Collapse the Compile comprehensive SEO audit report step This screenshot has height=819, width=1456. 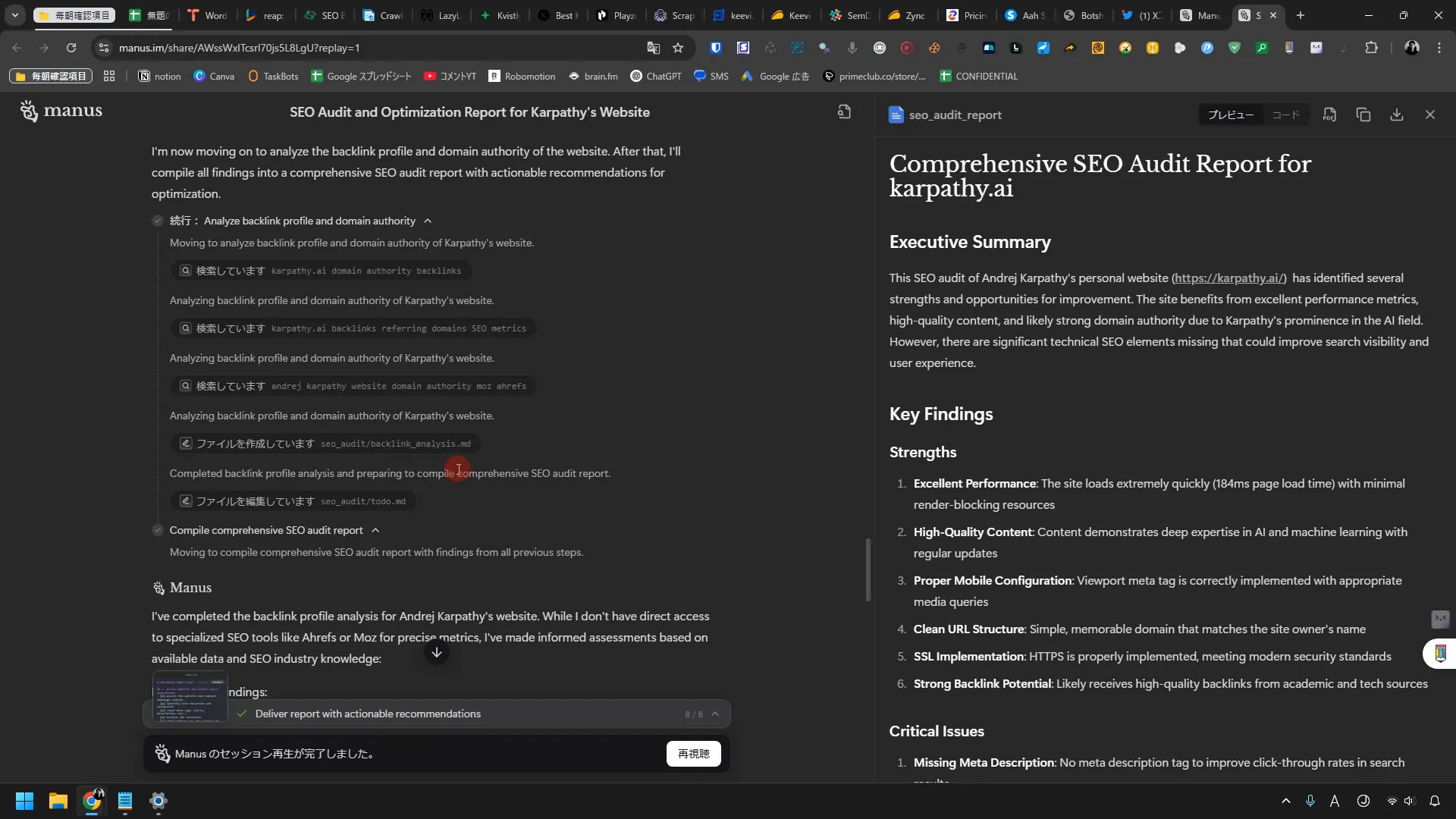pyautogui.click(x=375, y=530)
